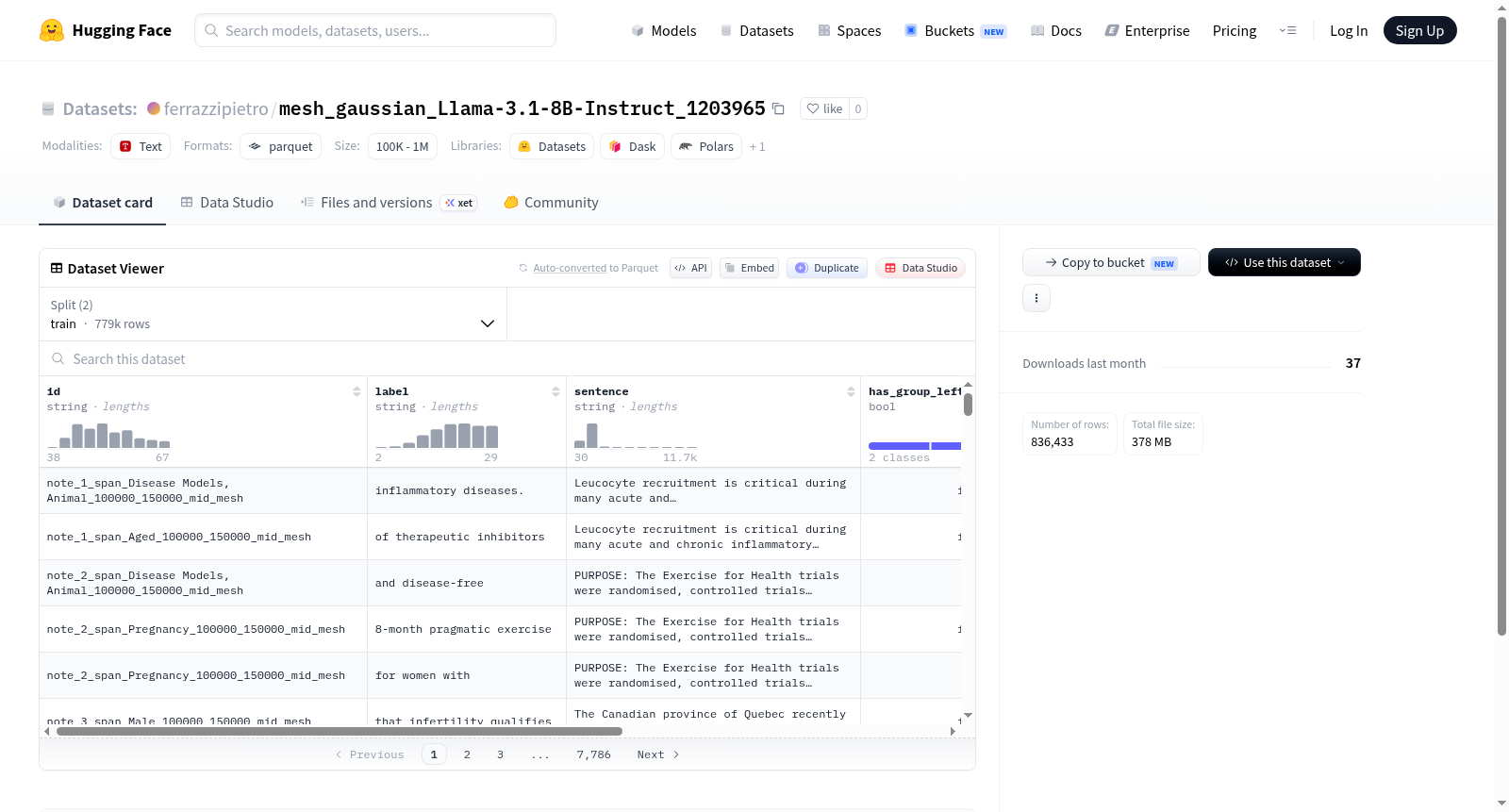This screenshot has width=1509, height=812.
Task: Open Enterprise in top navigation
Action: click(x=1147, y=30)
